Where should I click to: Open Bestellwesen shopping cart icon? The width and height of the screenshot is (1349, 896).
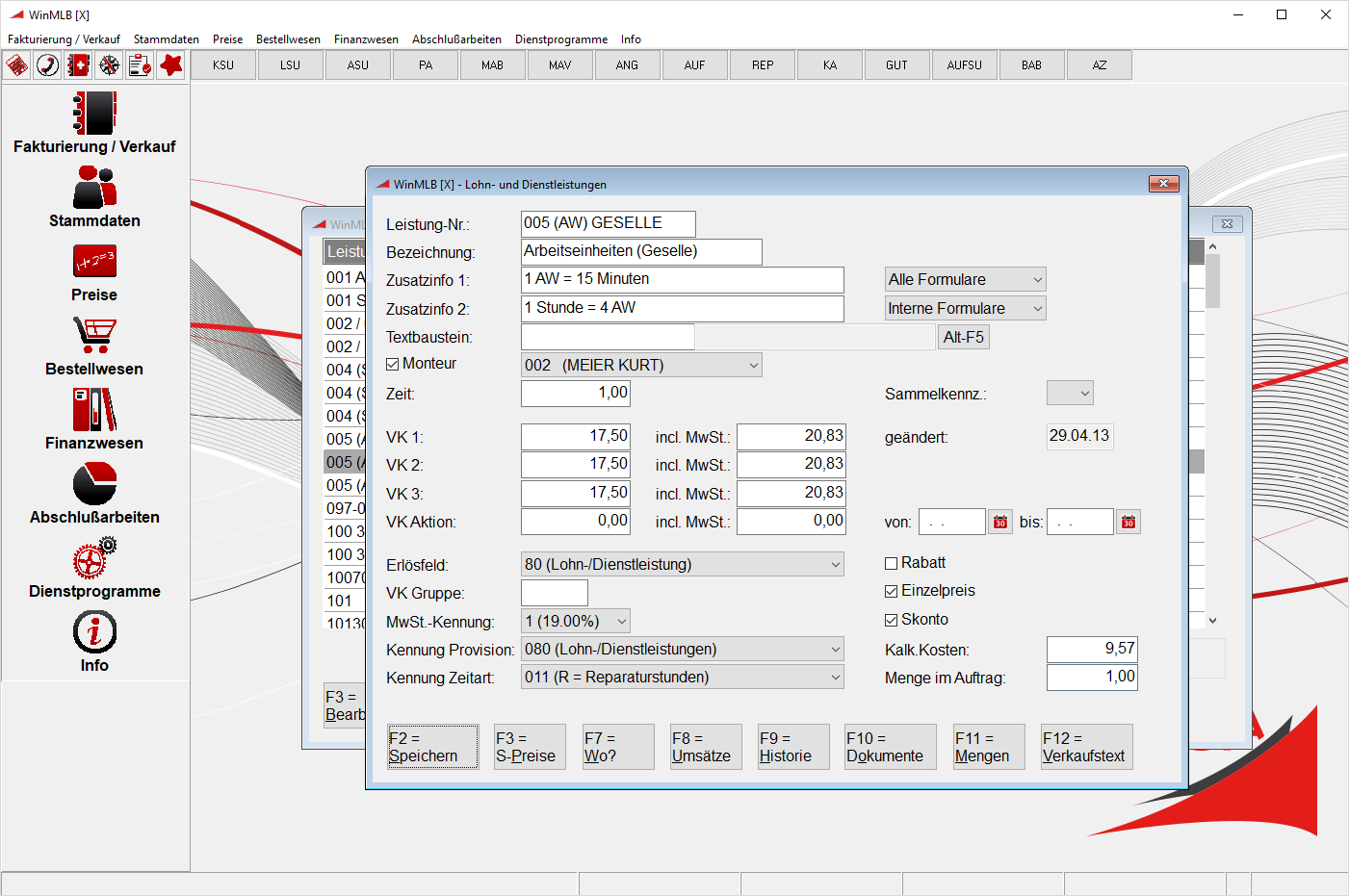tap(94, 335)
